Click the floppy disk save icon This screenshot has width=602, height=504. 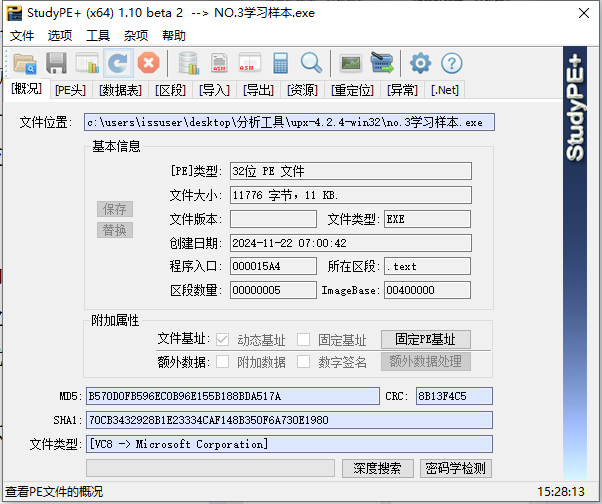pos(56,63)
